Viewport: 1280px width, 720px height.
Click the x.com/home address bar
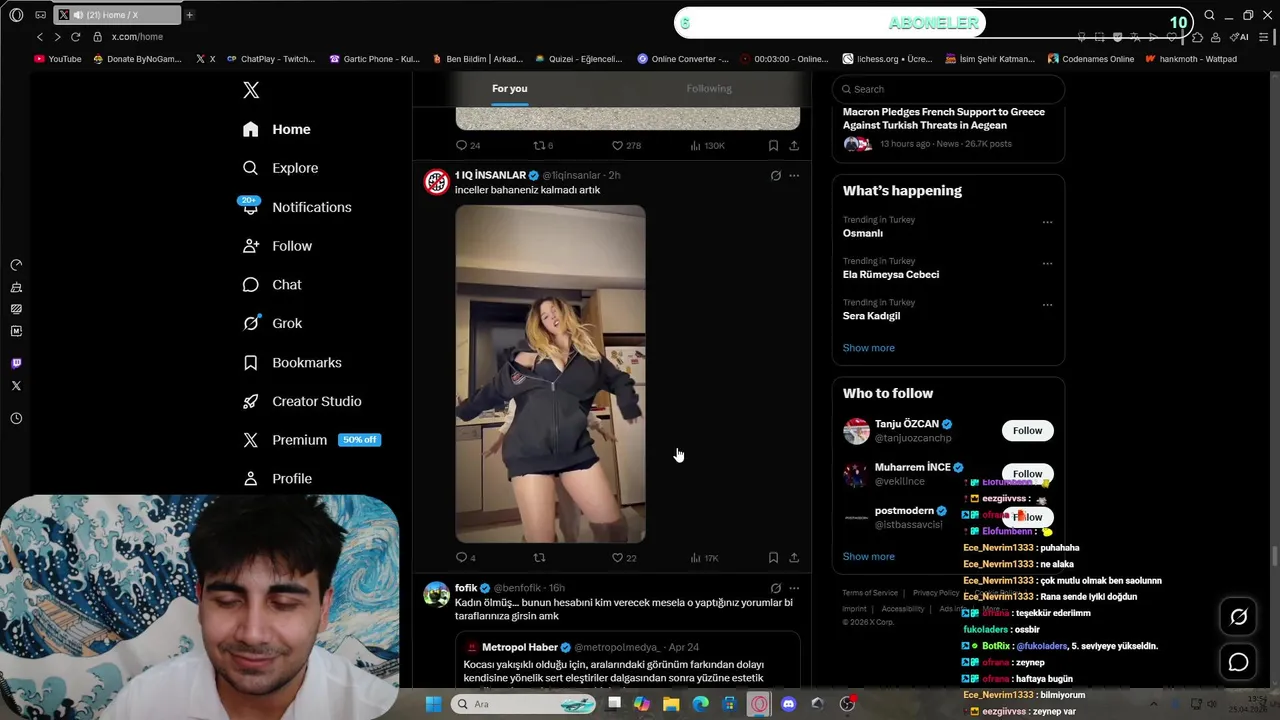point(137,37)
